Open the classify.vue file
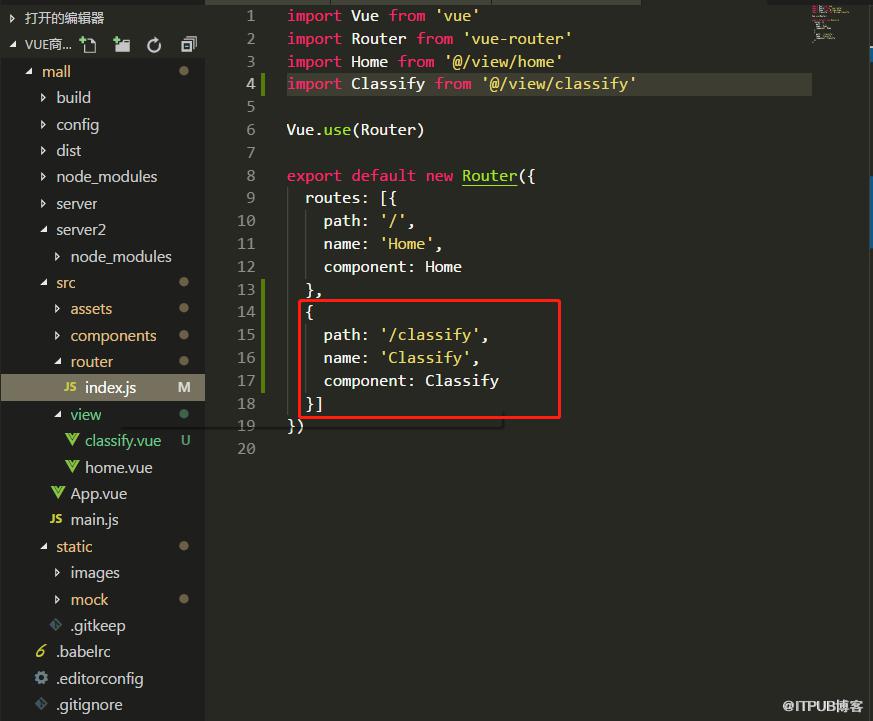 (x=123, y=440)
